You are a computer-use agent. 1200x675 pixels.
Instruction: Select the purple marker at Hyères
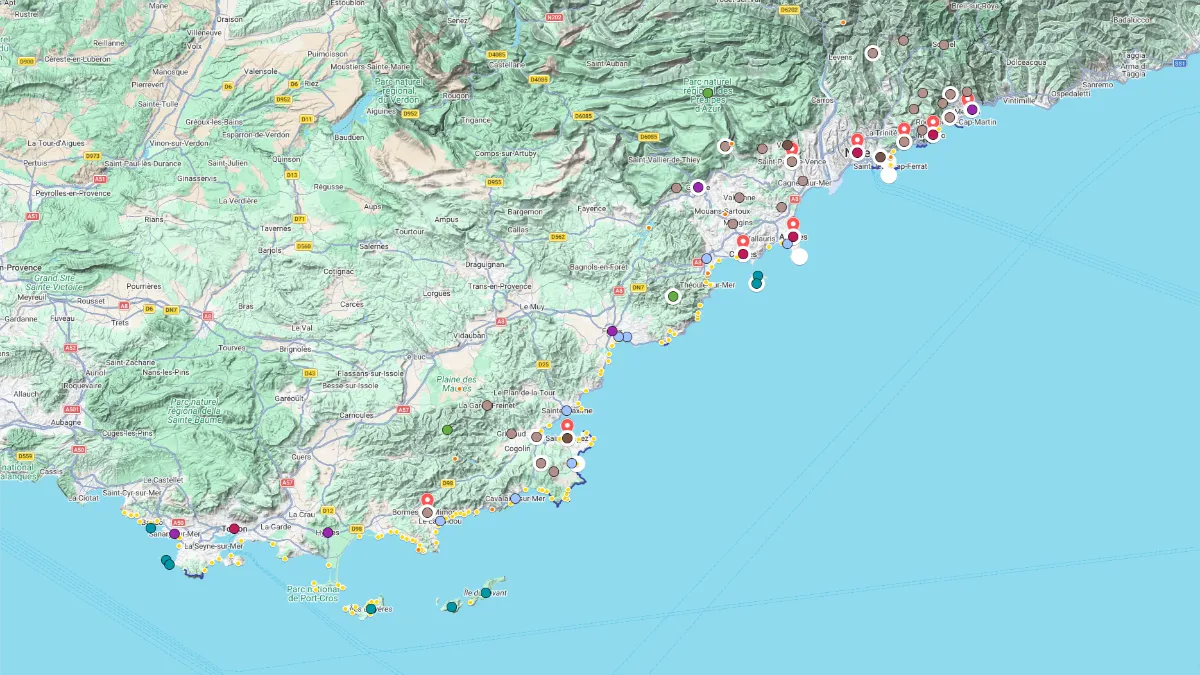point(327,533)
